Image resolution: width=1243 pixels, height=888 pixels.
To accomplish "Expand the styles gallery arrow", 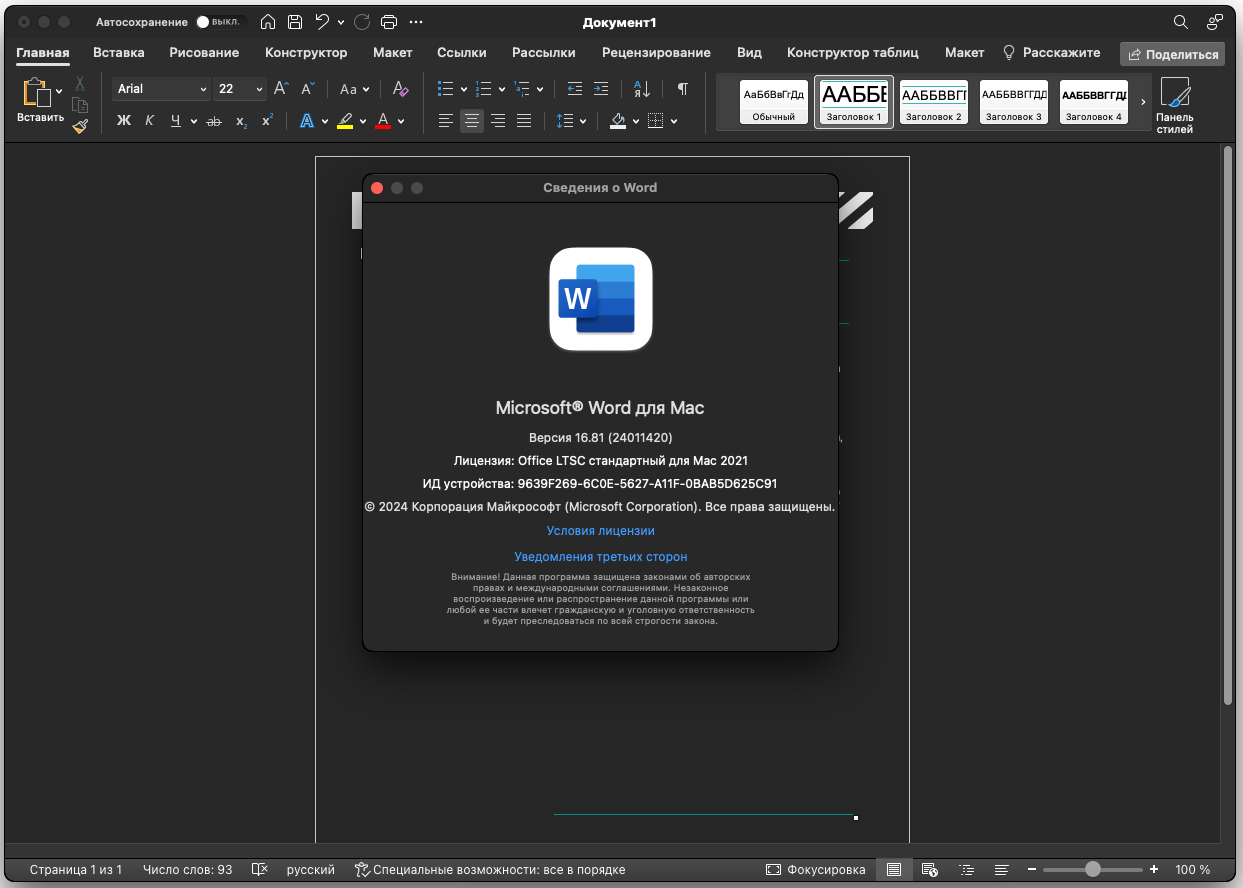I will pyautogui.click(x=1143, y=102).
